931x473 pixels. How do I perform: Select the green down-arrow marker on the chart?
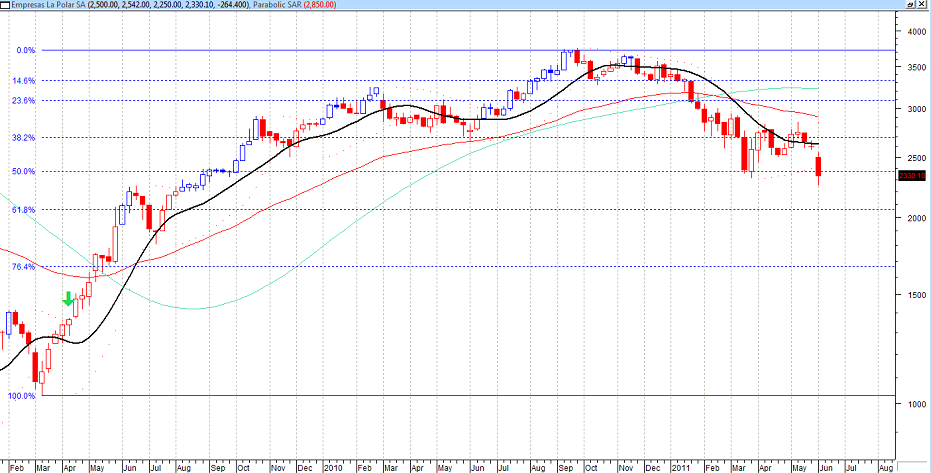(x=68, y=299)
